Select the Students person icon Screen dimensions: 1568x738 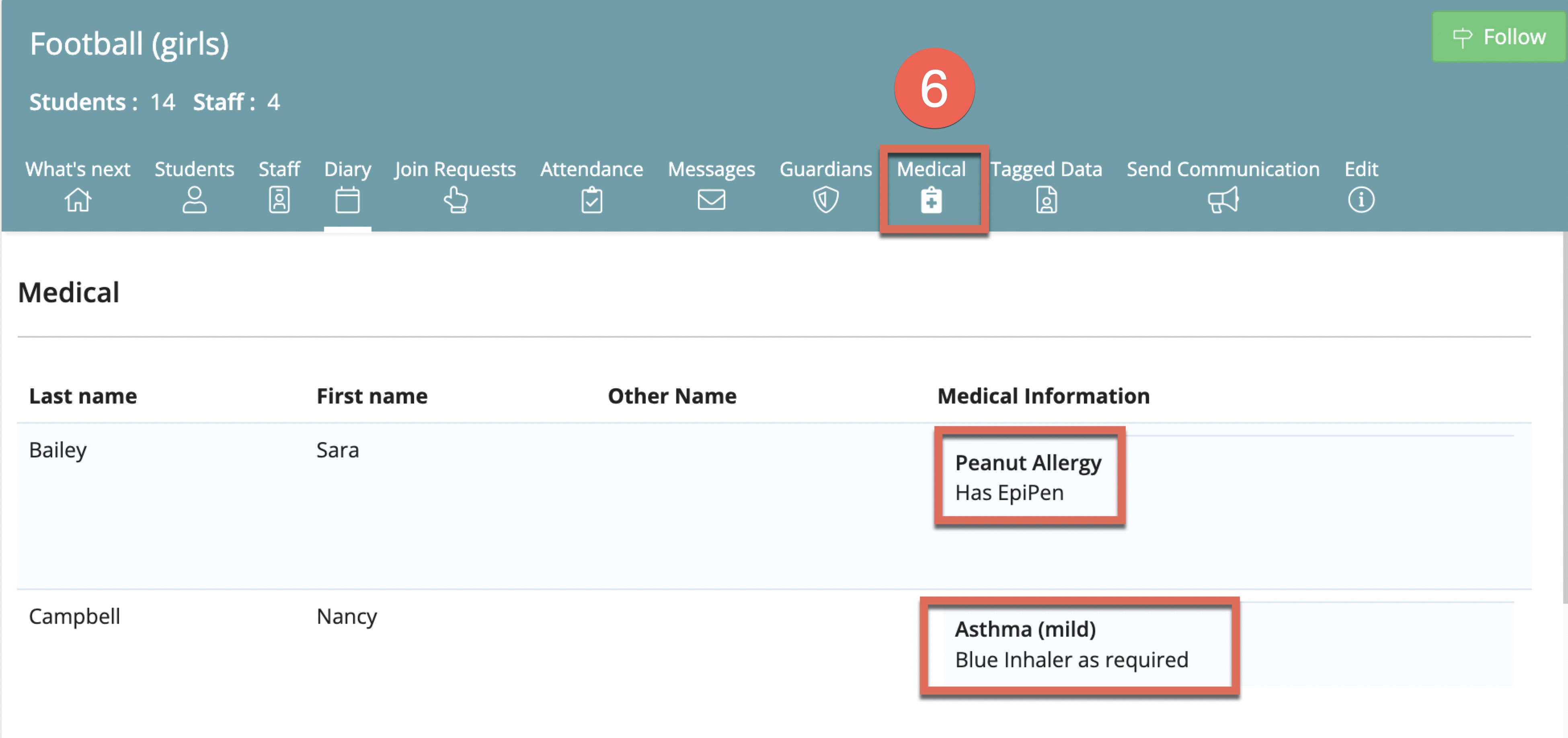tap(193, 199)
